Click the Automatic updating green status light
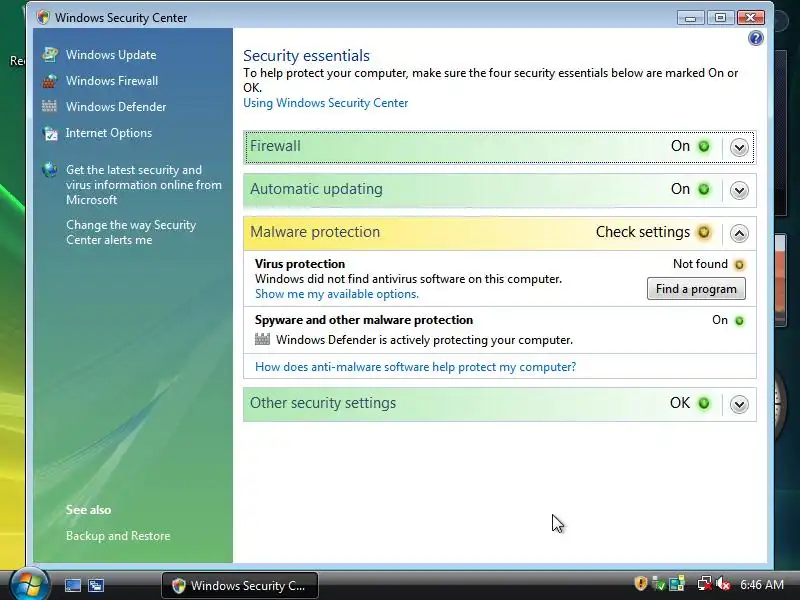The height and width of the screenshot is (600, 800). [704, 189]
